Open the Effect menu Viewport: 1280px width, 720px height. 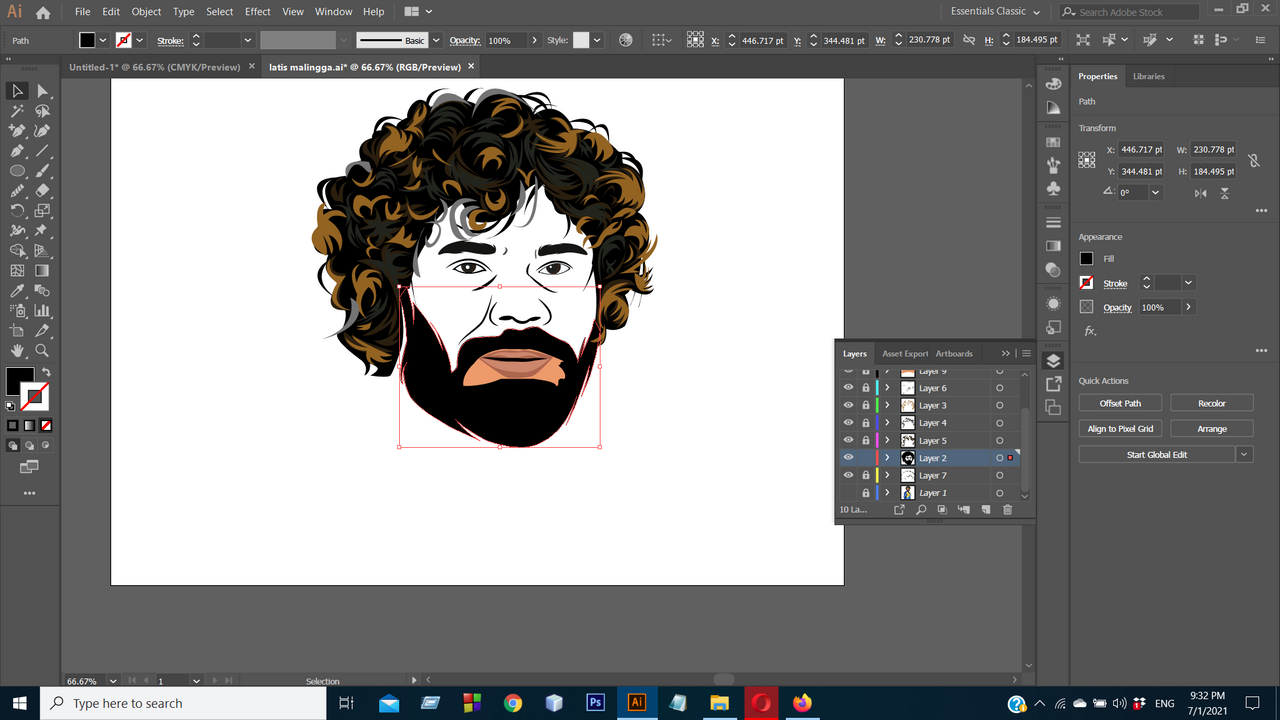[258, 12]
